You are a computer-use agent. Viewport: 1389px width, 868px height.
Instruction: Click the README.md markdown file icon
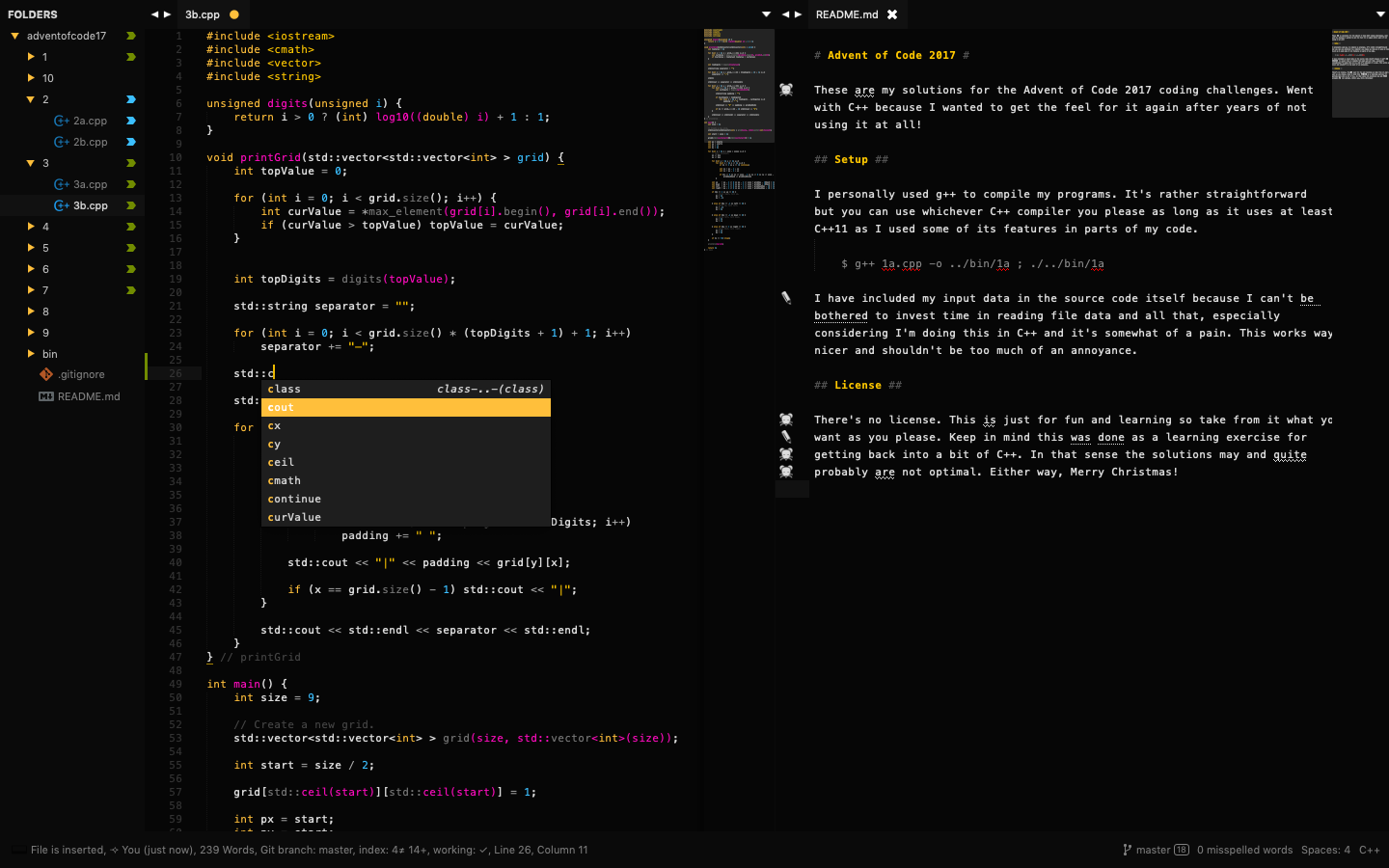click(45, 396)
